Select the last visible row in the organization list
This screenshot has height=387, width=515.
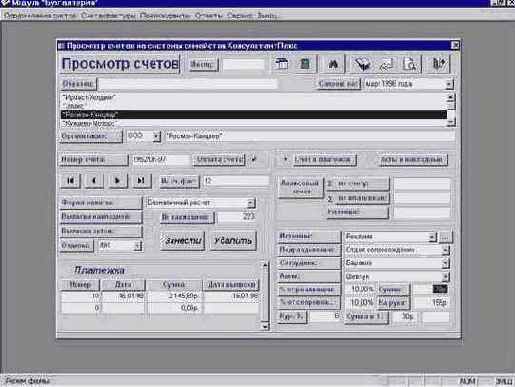[253, 123]
